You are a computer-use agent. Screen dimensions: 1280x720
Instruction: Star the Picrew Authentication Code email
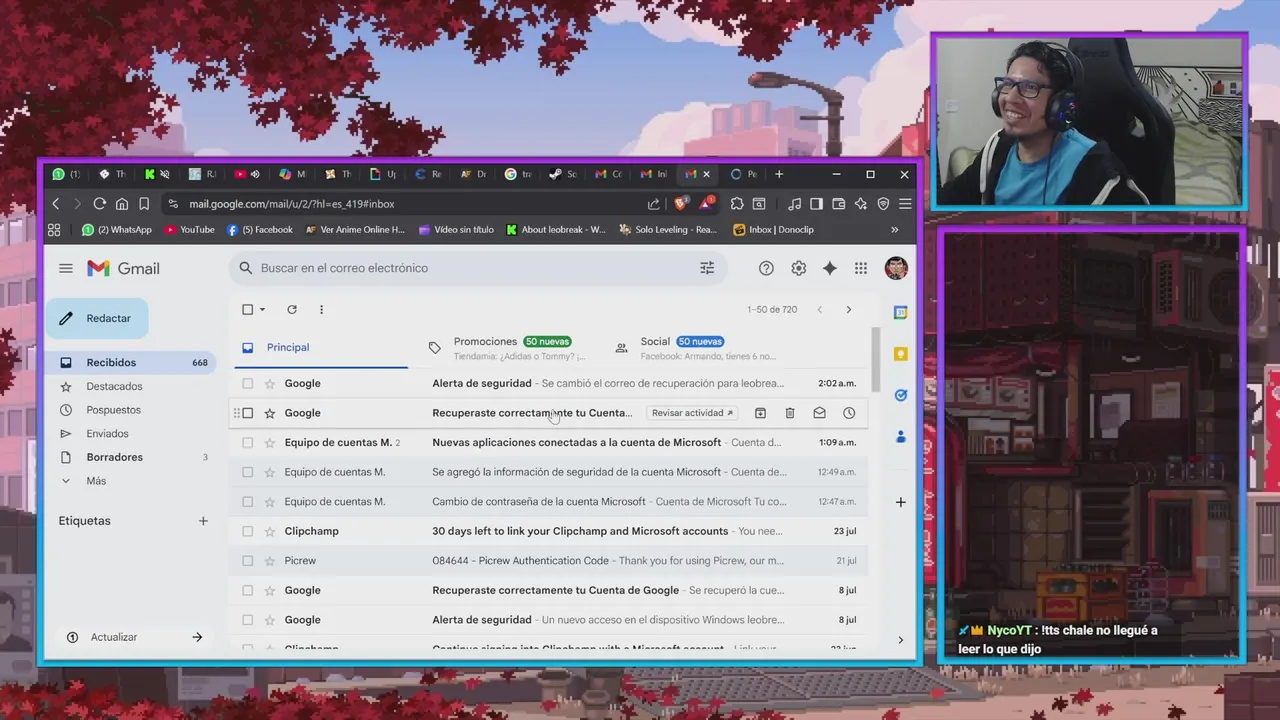coord(269,560)
